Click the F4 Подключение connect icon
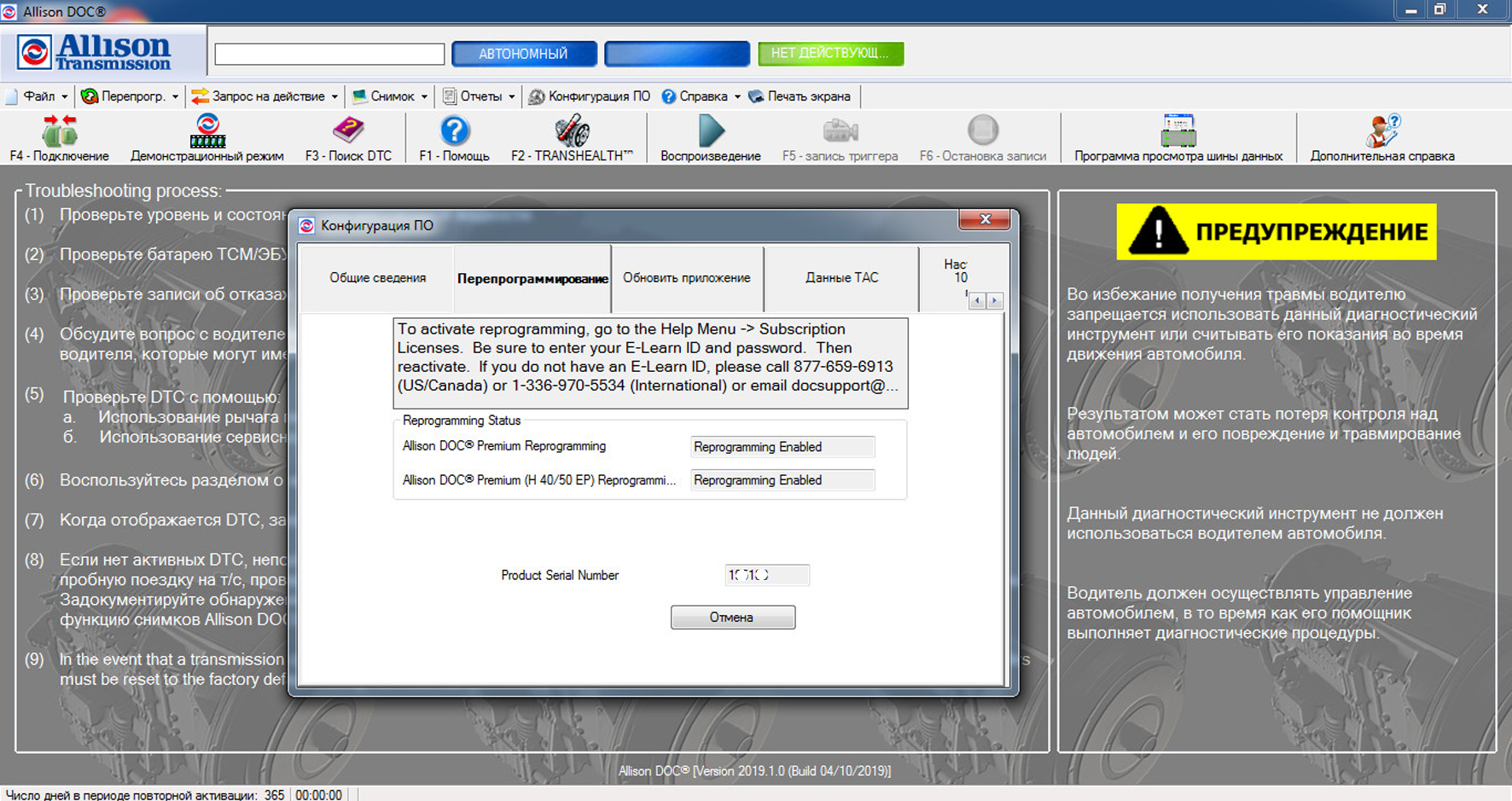 tap(59, 136)
